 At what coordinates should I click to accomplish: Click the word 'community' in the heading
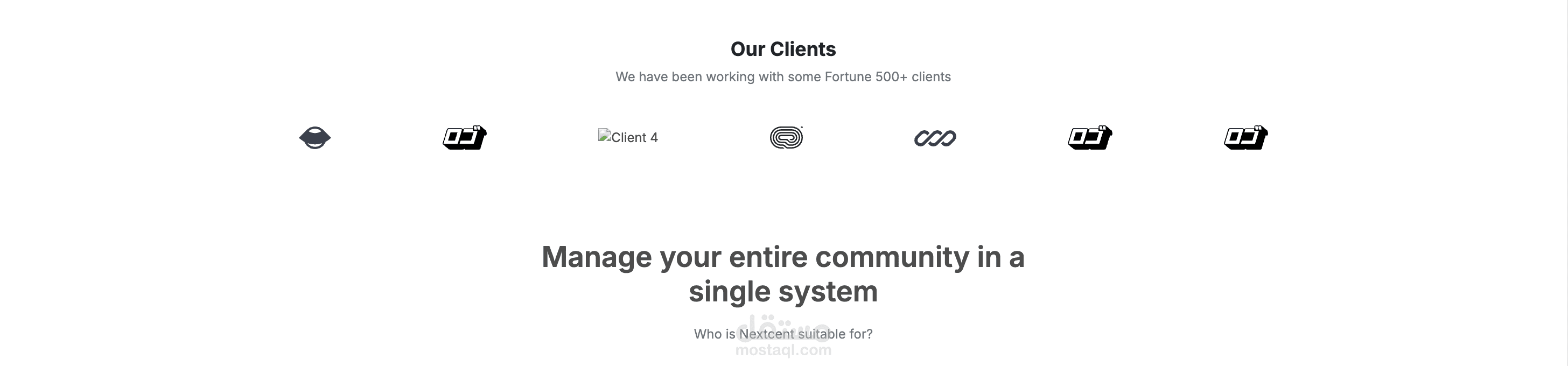[892, 257]
